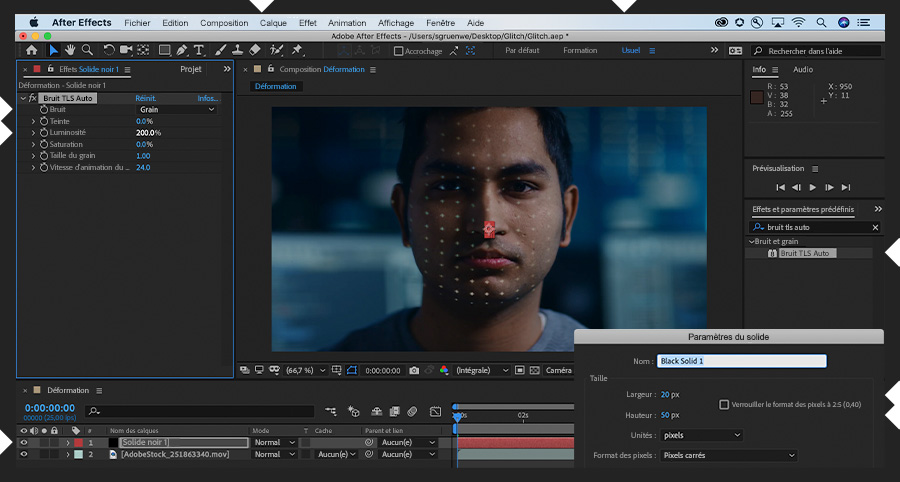Switch to the Audio panel tab
This screenshot has height=482, width=900.
click(x=803, y=70)
